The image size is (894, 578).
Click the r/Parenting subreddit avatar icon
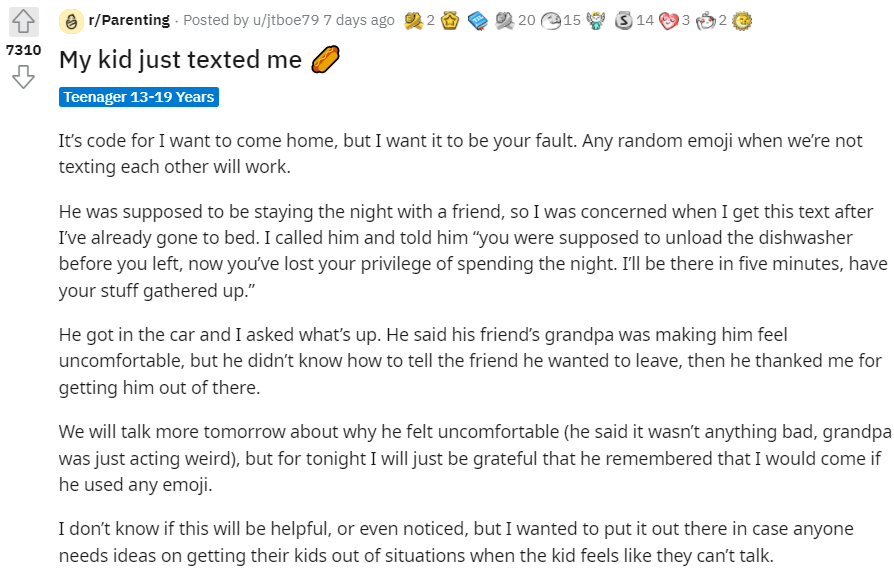[x=71, y=22]
